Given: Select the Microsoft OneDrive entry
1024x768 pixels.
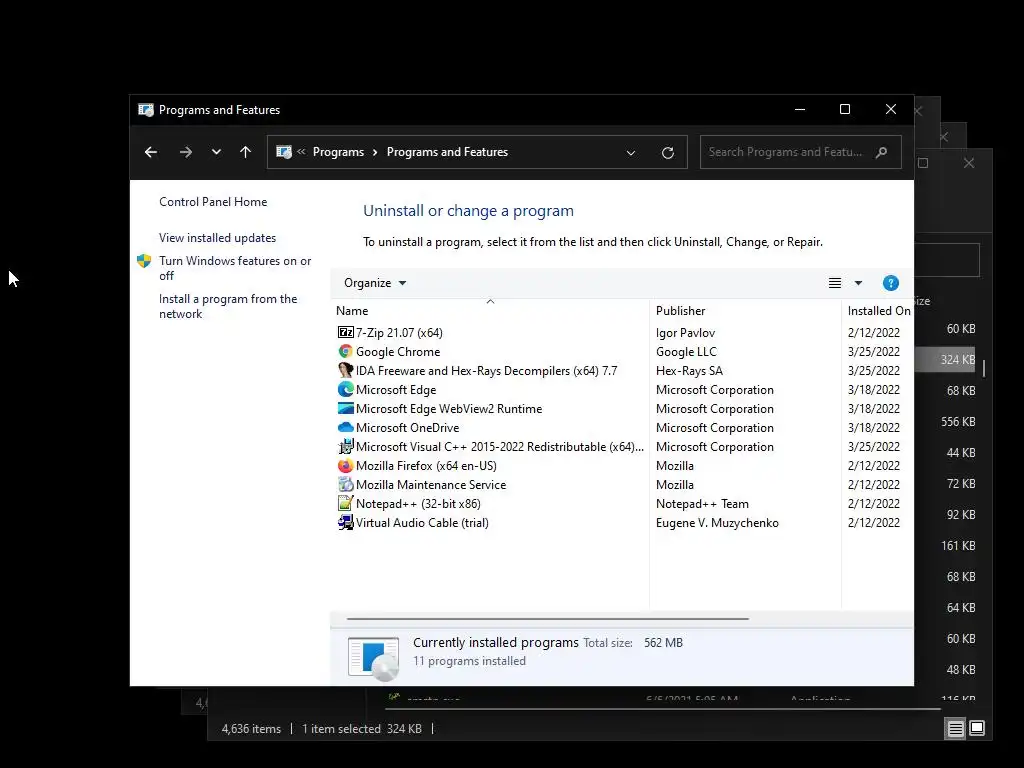Looking at the screenshot, I should pyautogui.click(x=408, y=427).
